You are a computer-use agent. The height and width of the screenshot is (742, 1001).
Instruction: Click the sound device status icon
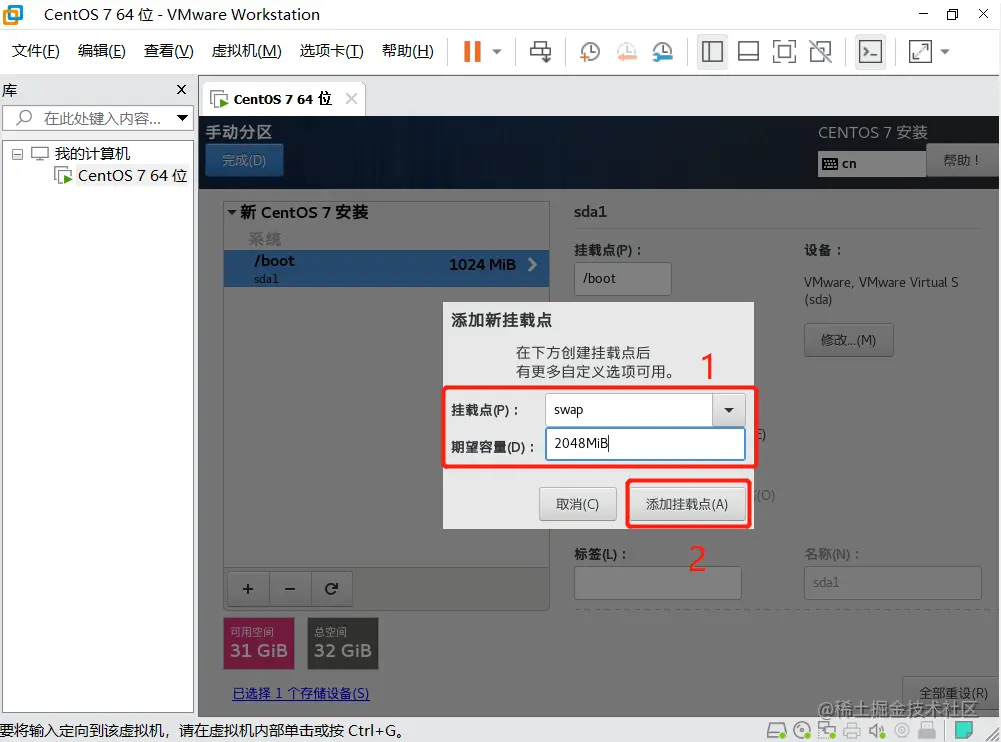(875, 731)
